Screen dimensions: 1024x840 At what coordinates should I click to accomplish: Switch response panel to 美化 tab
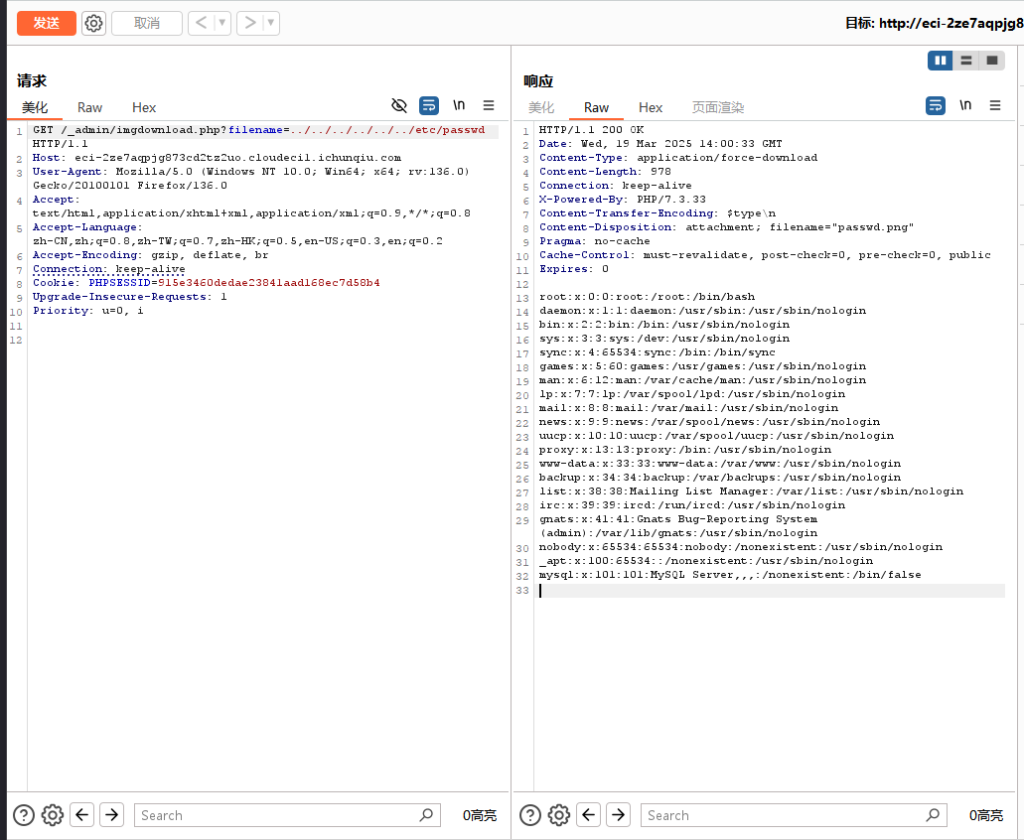click(x=541, y=107)
